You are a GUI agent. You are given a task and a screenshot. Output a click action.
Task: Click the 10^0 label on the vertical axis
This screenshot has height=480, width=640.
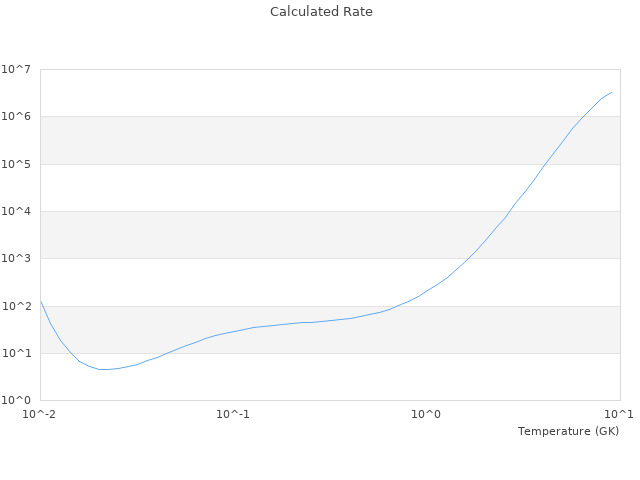(x=17, y=400)
